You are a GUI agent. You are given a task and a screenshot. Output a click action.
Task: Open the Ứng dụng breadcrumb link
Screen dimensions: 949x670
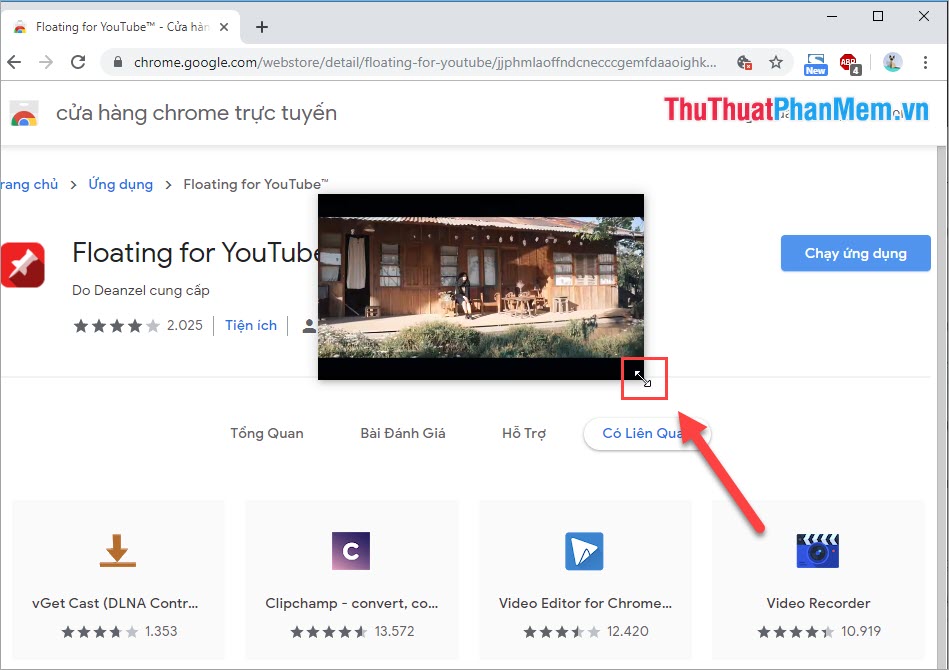(x=120, y=184)
